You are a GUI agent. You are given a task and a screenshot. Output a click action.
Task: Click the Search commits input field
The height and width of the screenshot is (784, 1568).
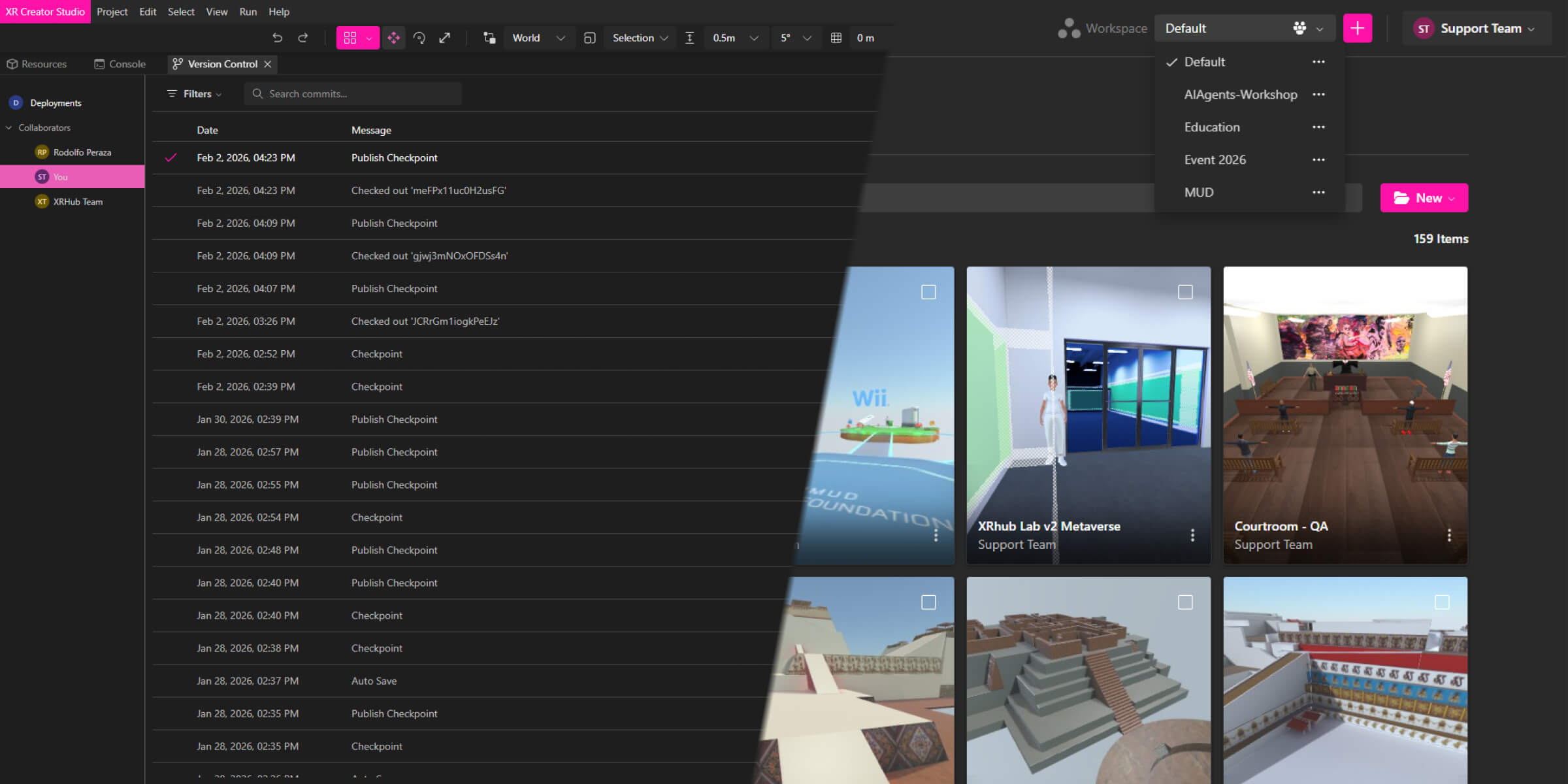tap(353, 94)
